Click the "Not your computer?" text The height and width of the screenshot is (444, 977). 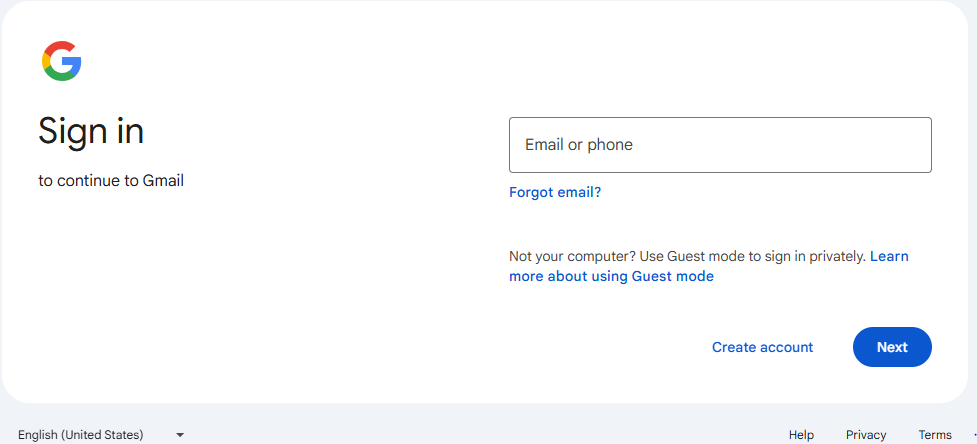pos(570,256)
